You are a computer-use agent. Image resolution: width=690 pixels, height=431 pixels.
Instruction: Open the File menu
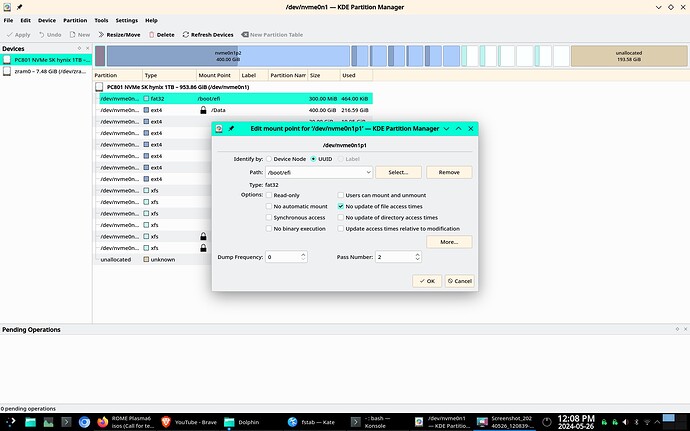pos(8,20)
